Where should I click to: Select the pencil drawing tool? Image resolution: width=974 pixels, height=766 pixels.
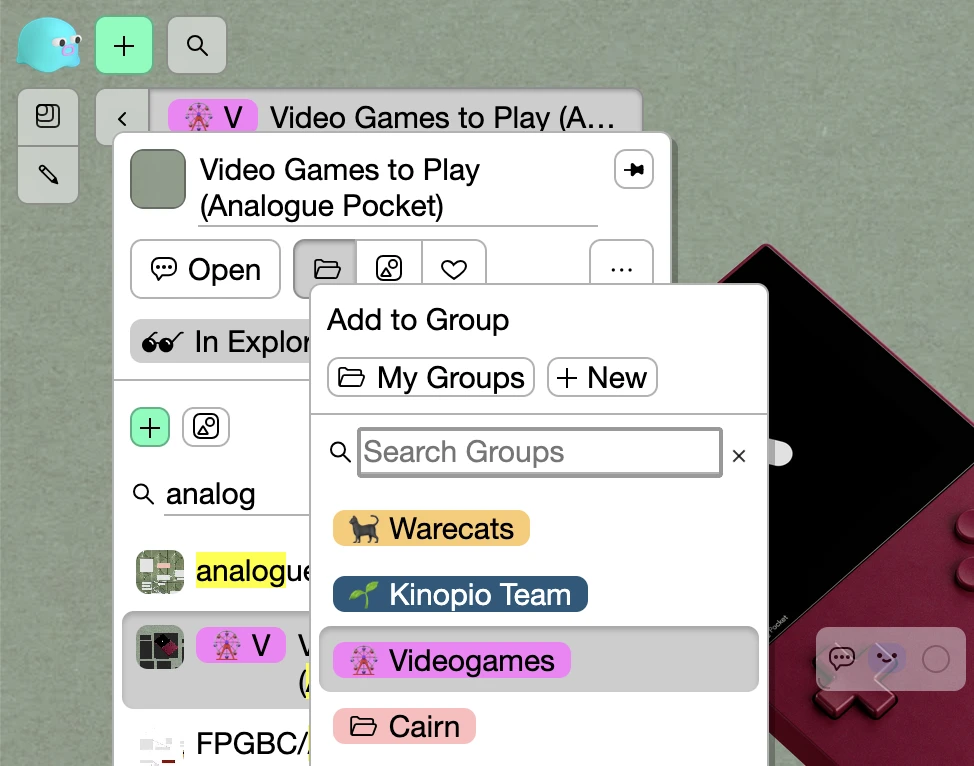(x=48, y=175)
